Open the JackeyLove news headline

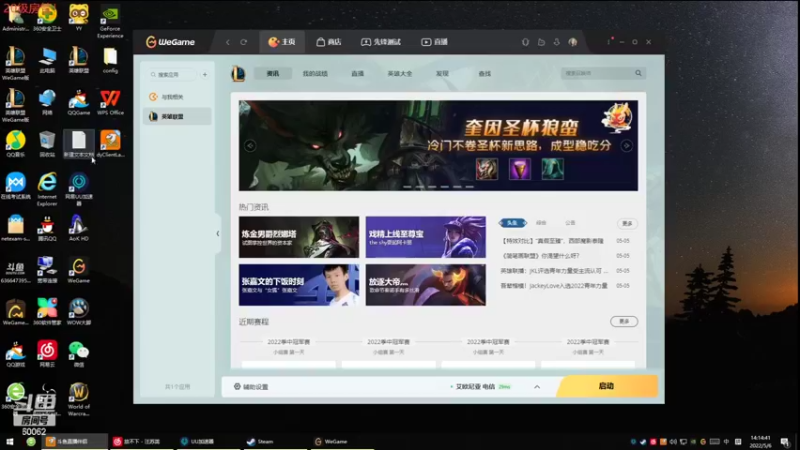pos(554,286)
